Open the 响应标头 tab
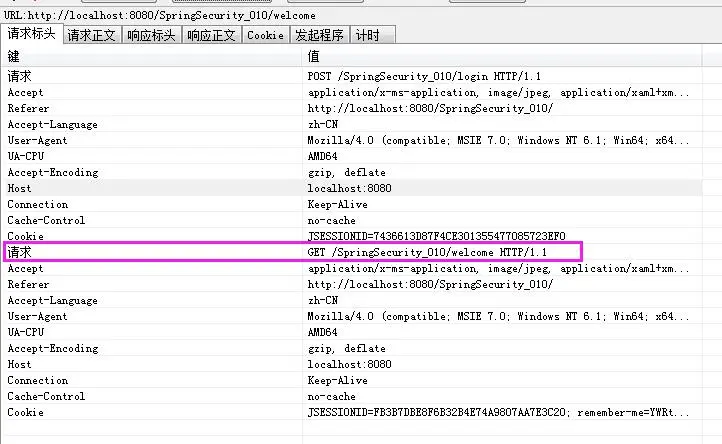Viewport: 722px width, 444px height. tap(151, 35)
